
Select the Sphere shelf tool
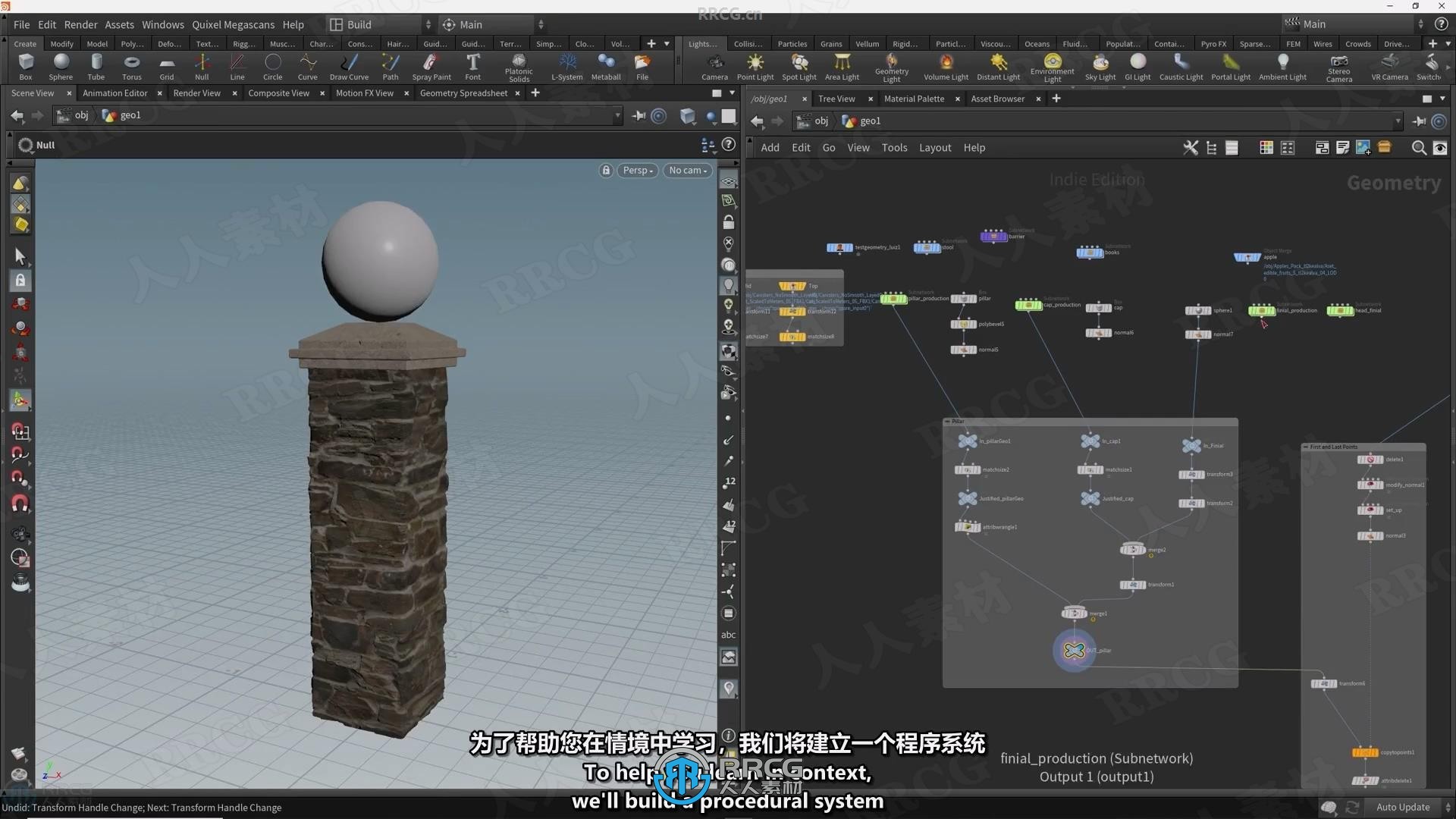point(61,66)
